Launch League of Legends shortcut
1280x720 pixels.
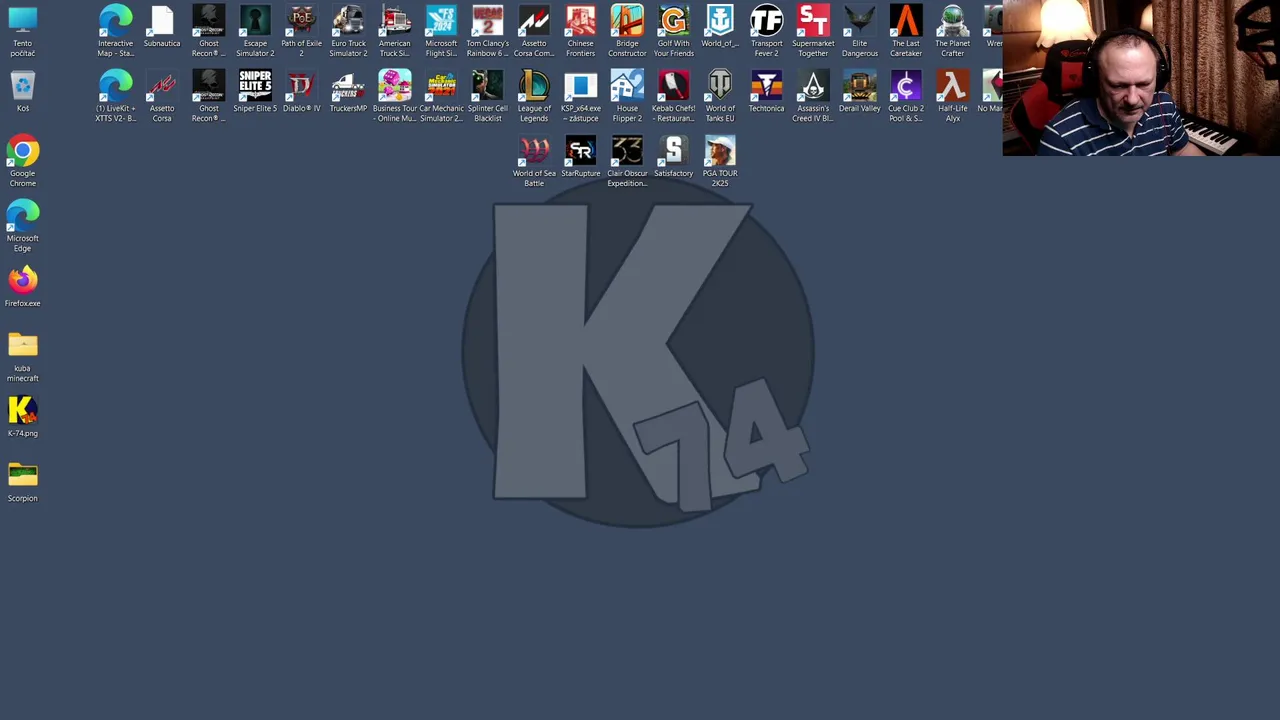point(534,96)
